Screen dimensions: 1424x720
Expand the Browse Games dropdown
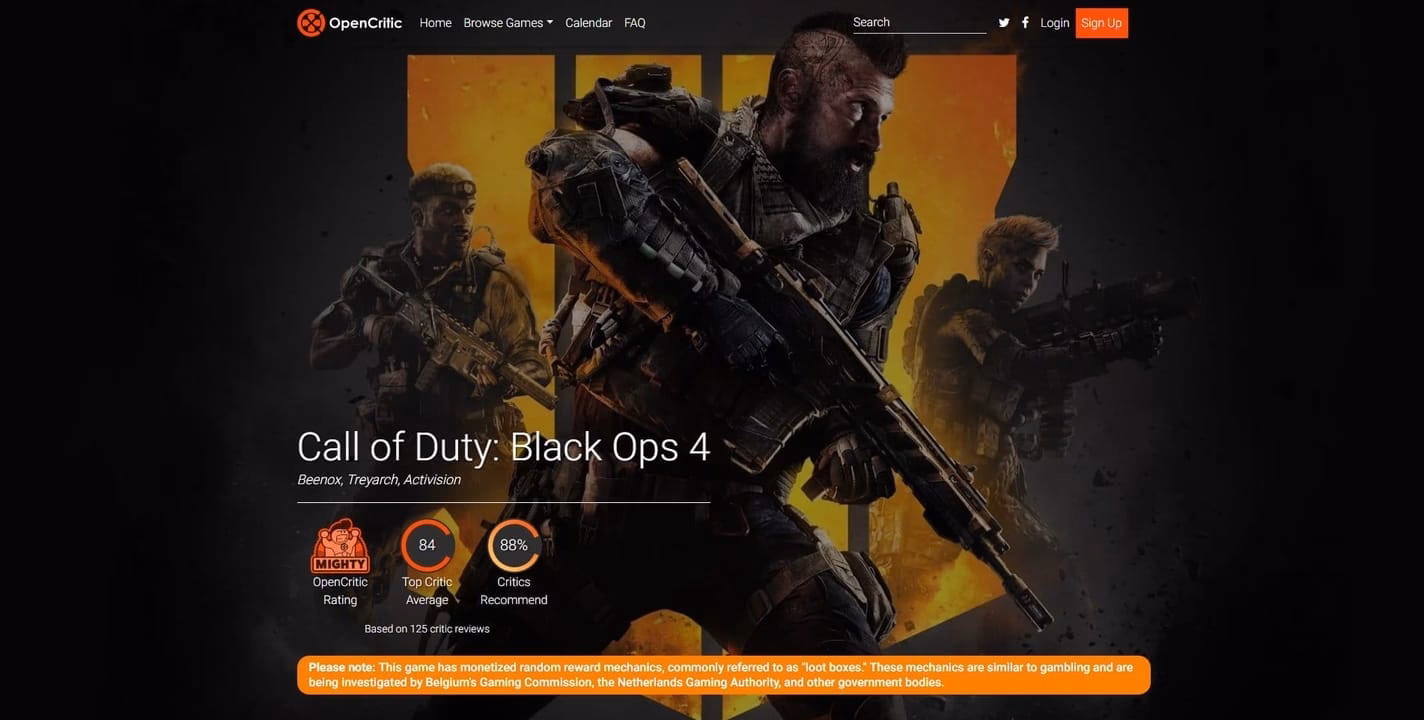tap(508, 23)
